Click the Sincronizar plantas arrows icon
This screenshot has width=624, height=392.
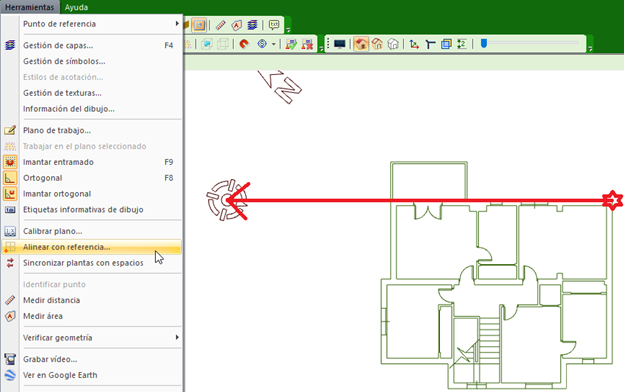10,263
